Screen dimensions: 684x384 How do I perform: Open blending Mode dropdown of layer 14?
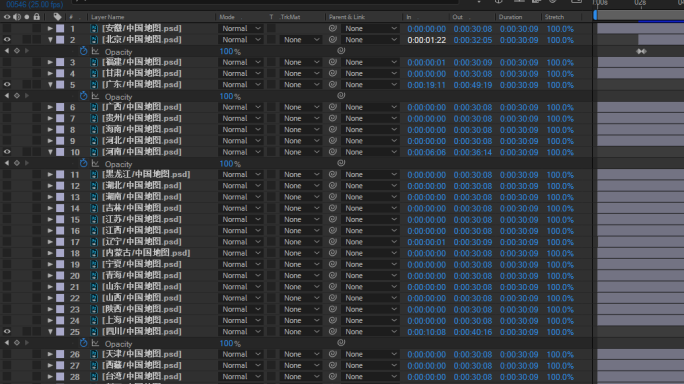(241, 208)
